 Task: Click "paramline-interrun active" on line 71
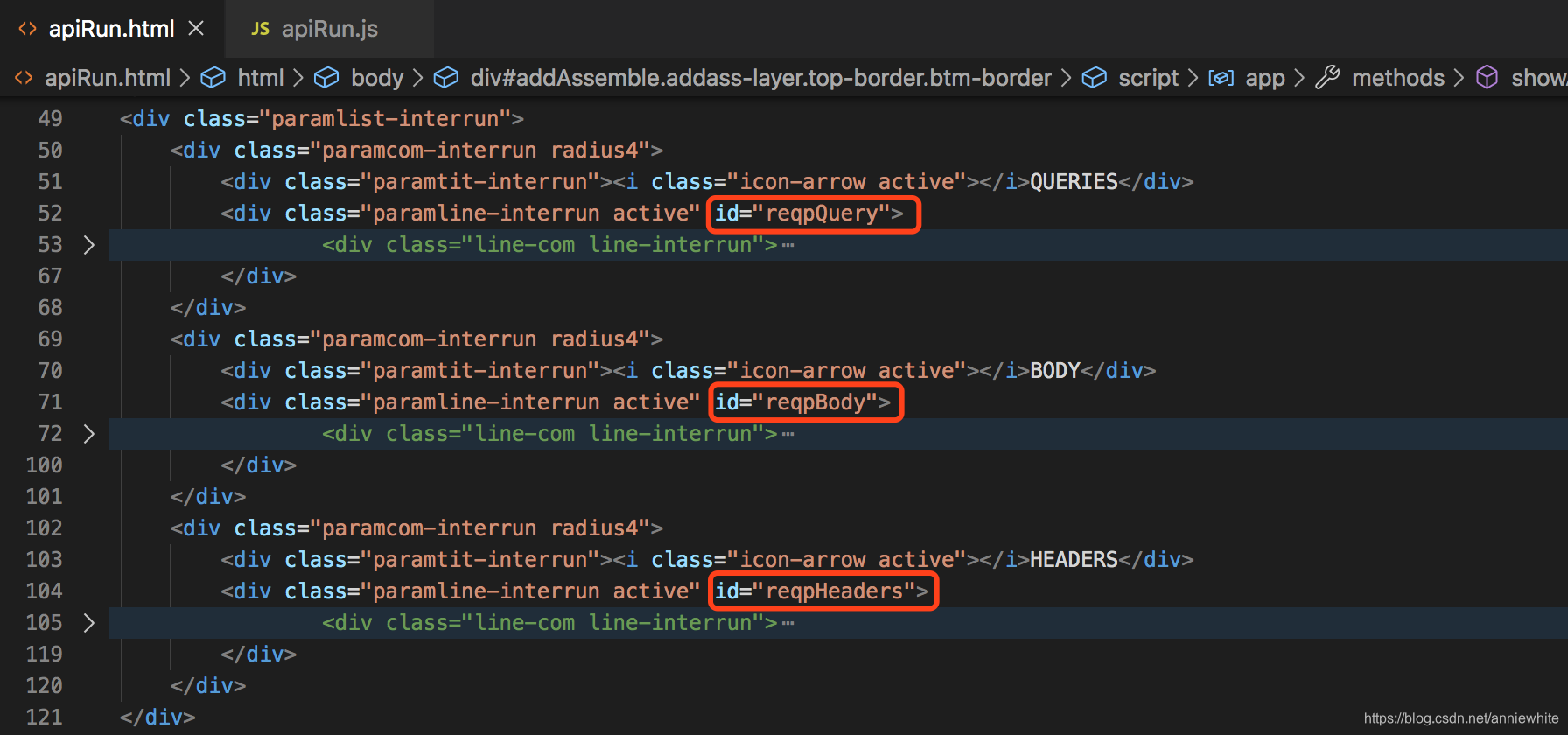tap(530, 402)
